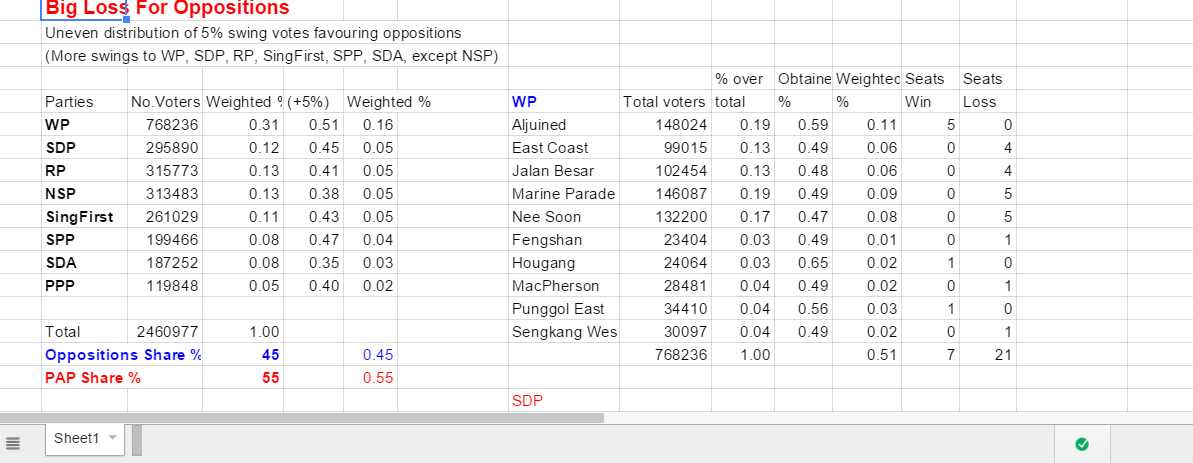Select the '24064' Hougang voters cell
Viewport: 1193px width, 463px height.
666,262
